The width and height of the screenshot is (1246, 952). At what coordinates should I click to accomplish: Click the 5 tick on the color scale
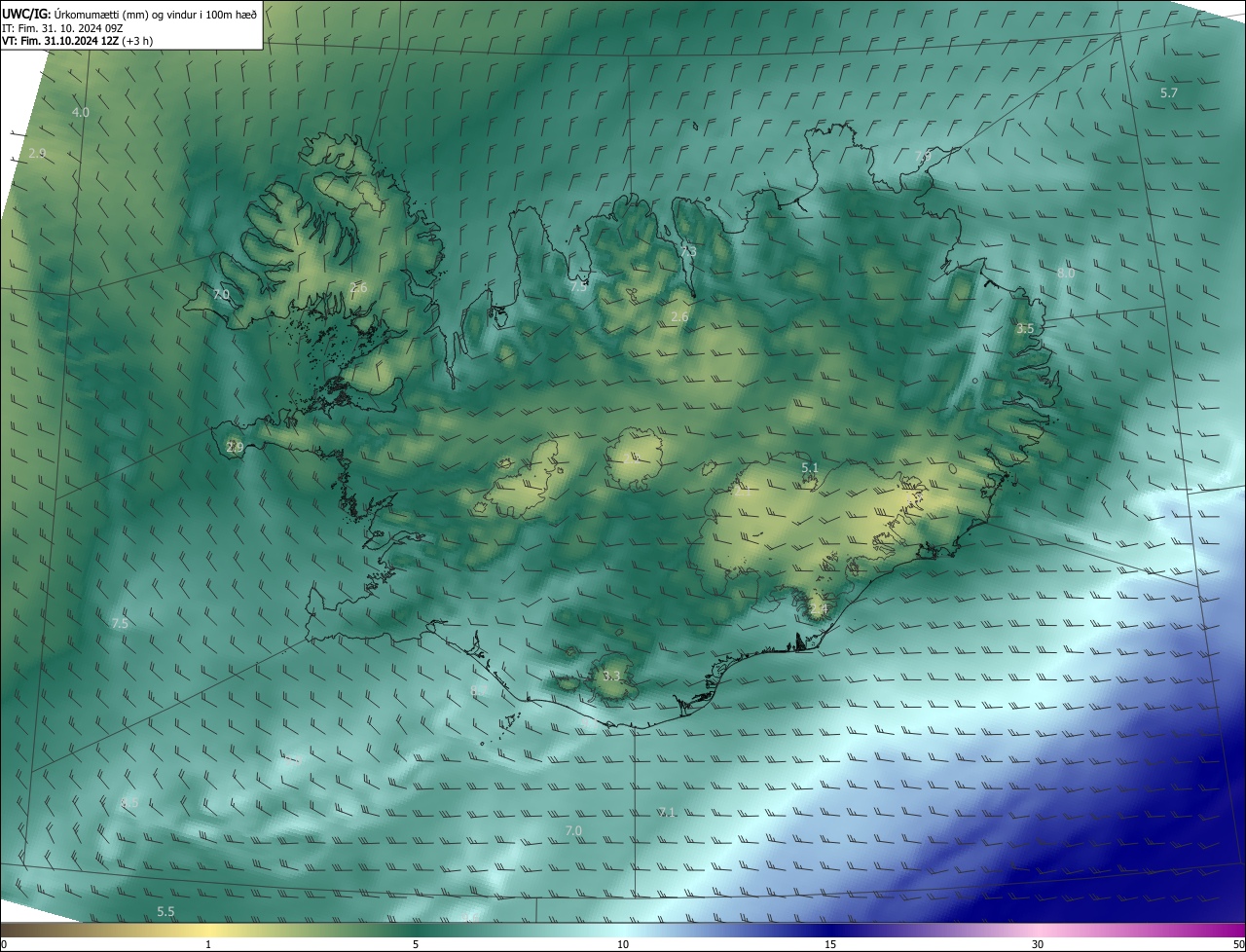pyautogui.click(x=416, y=944)
